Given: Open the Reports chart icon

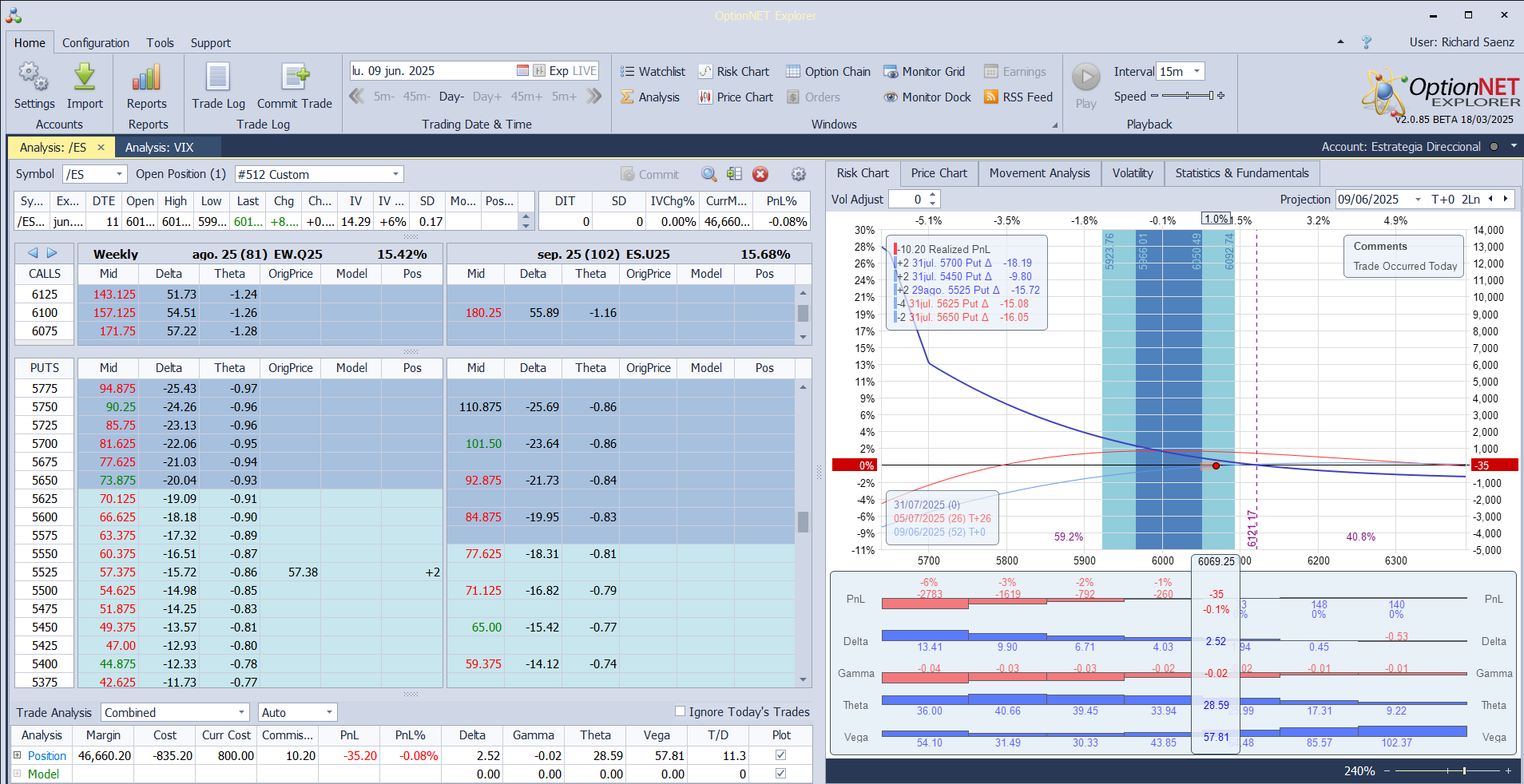Looking at the screenshot, I should pos(146,78).
